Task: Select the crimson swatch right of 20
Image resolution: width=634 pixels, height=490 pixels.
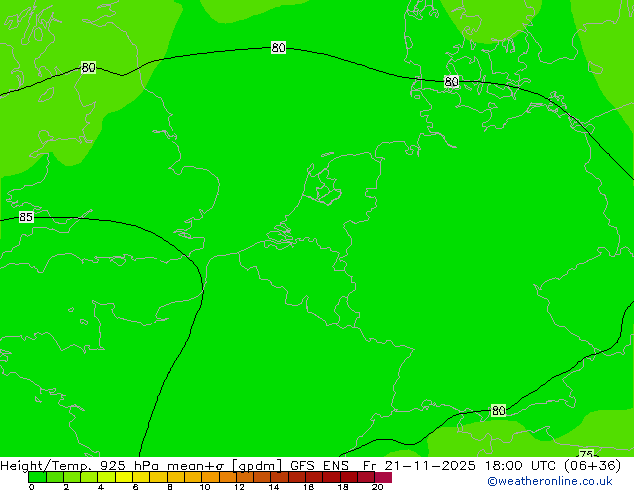Action: 383,477
